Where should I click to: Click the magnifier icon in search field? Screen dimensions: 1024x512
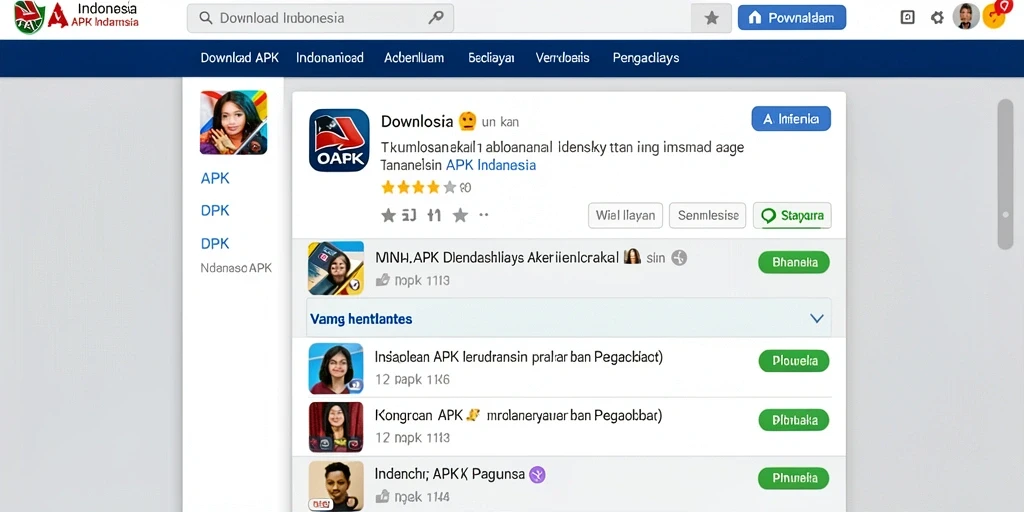[x=206, y=18]
